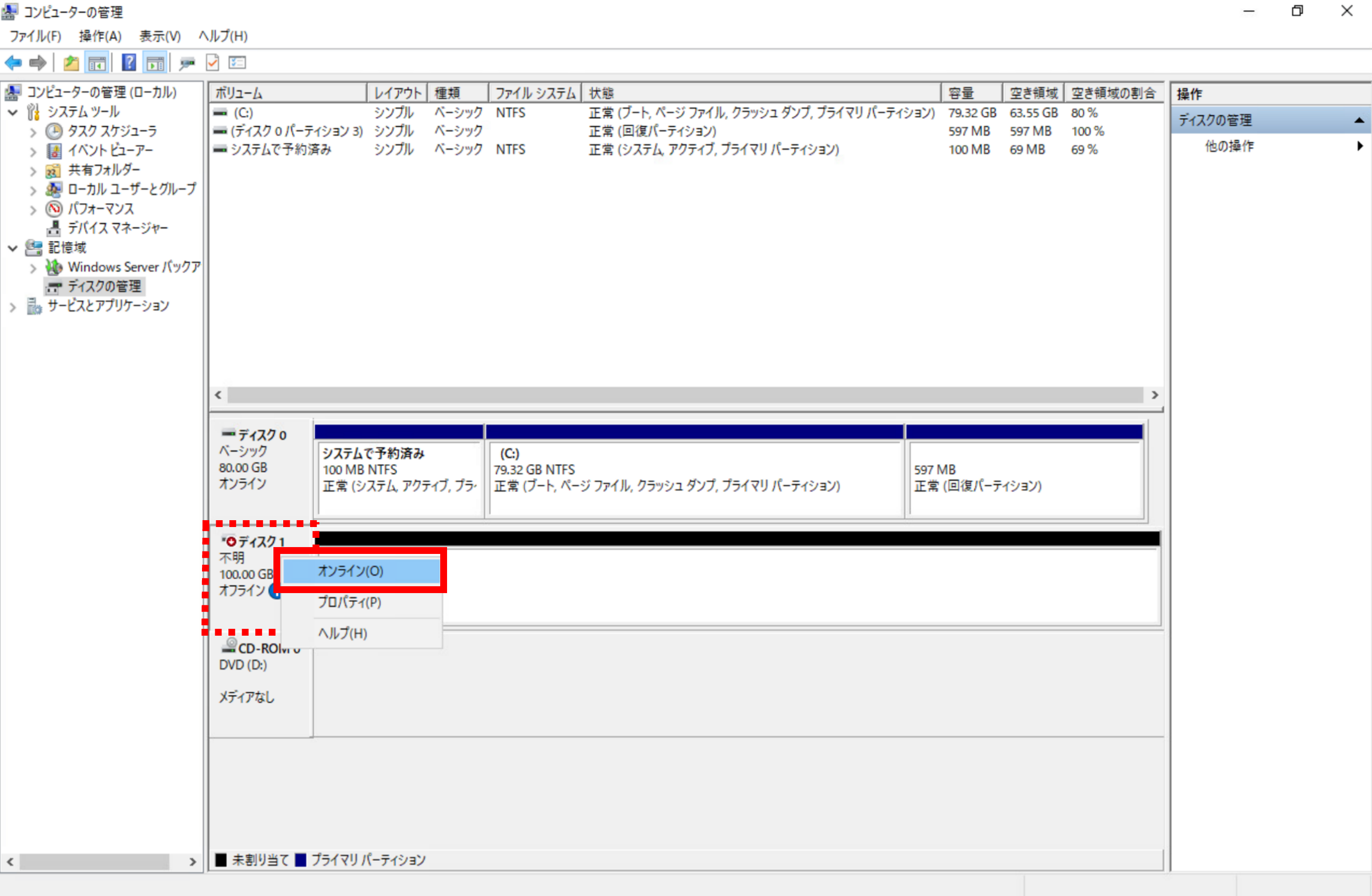1372x896 pixels.
Task: Click the Disk 1 offline status icon
Action: tap(230, 541)
